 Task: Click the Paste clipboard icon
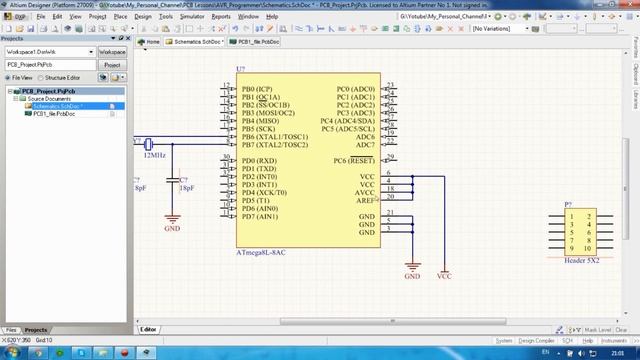[x=166, y=29]
